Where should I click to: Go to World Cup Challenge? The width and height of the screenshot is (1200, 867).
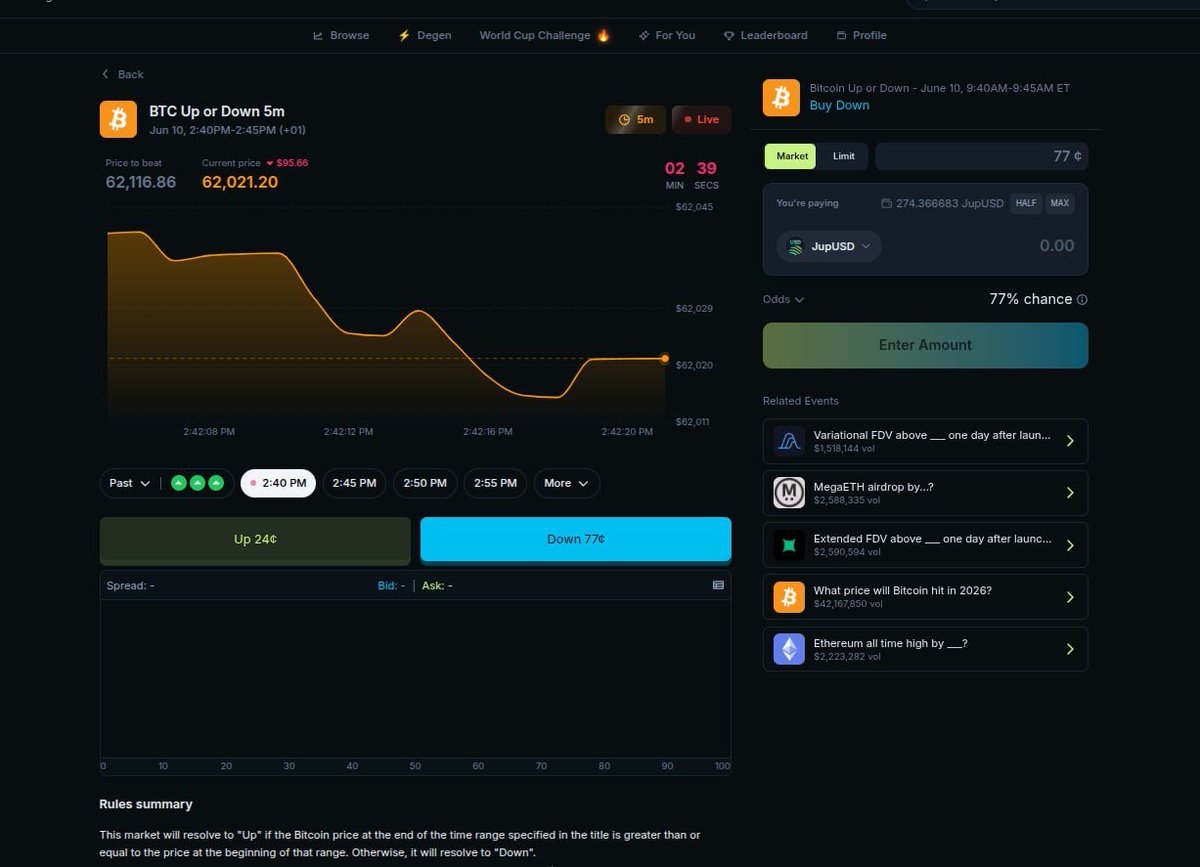(544, 35)
